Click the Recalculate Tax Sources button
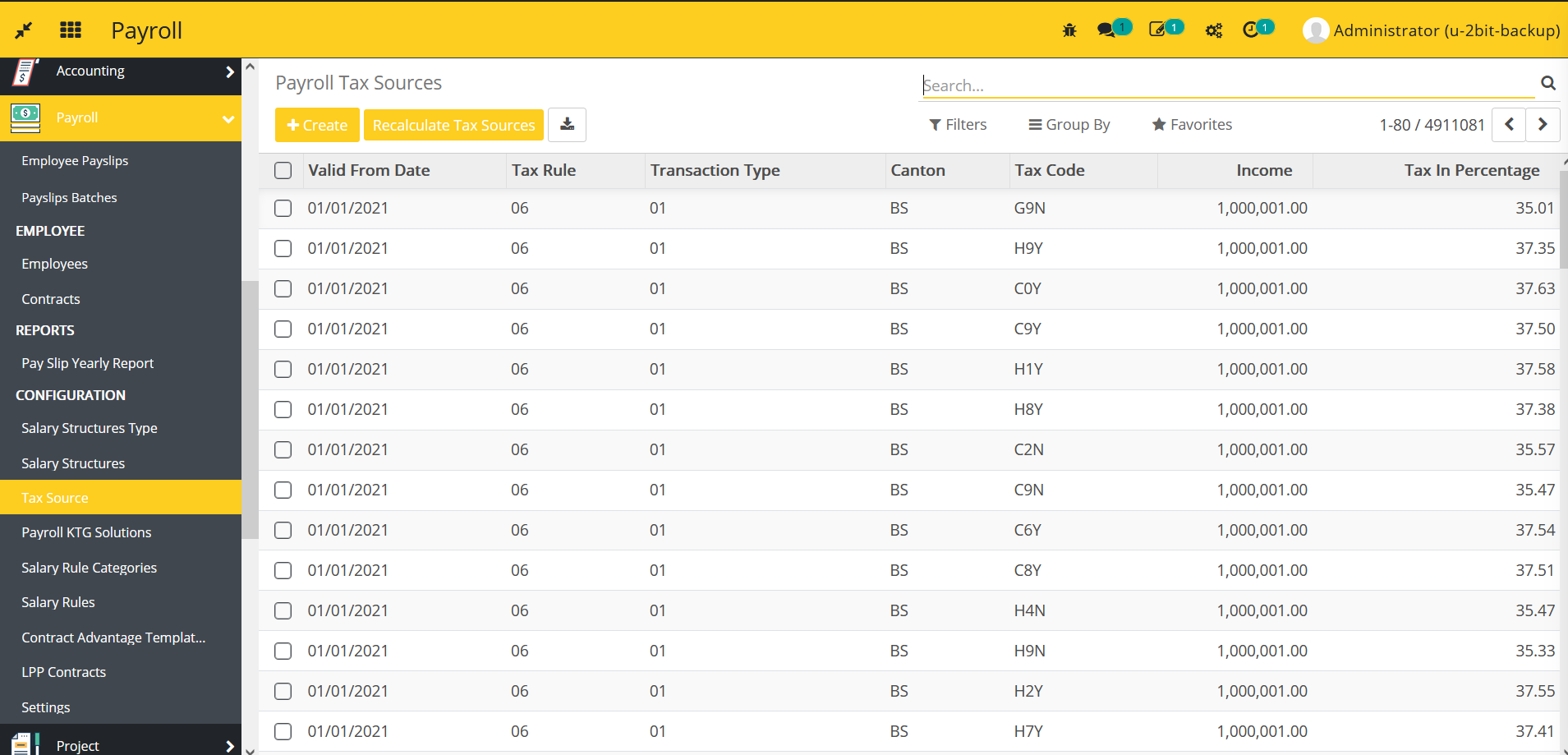This screenshot has height=755, width=1568. pos(453,125)
